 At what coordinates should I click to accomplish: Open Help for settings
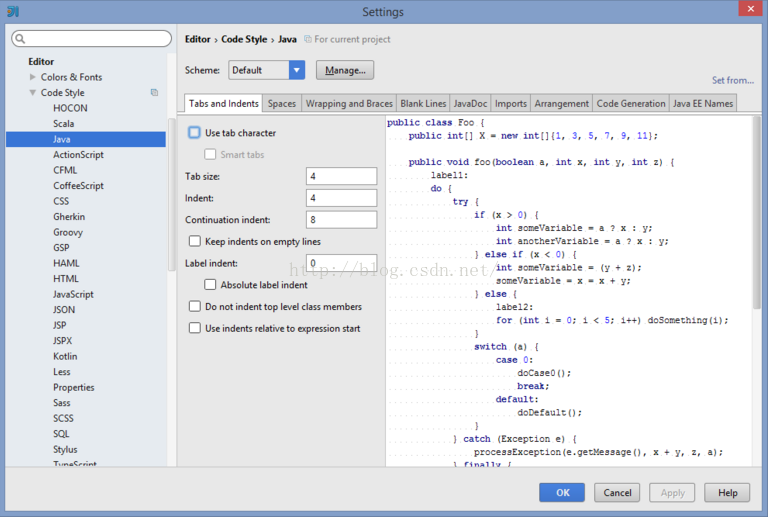727,492
